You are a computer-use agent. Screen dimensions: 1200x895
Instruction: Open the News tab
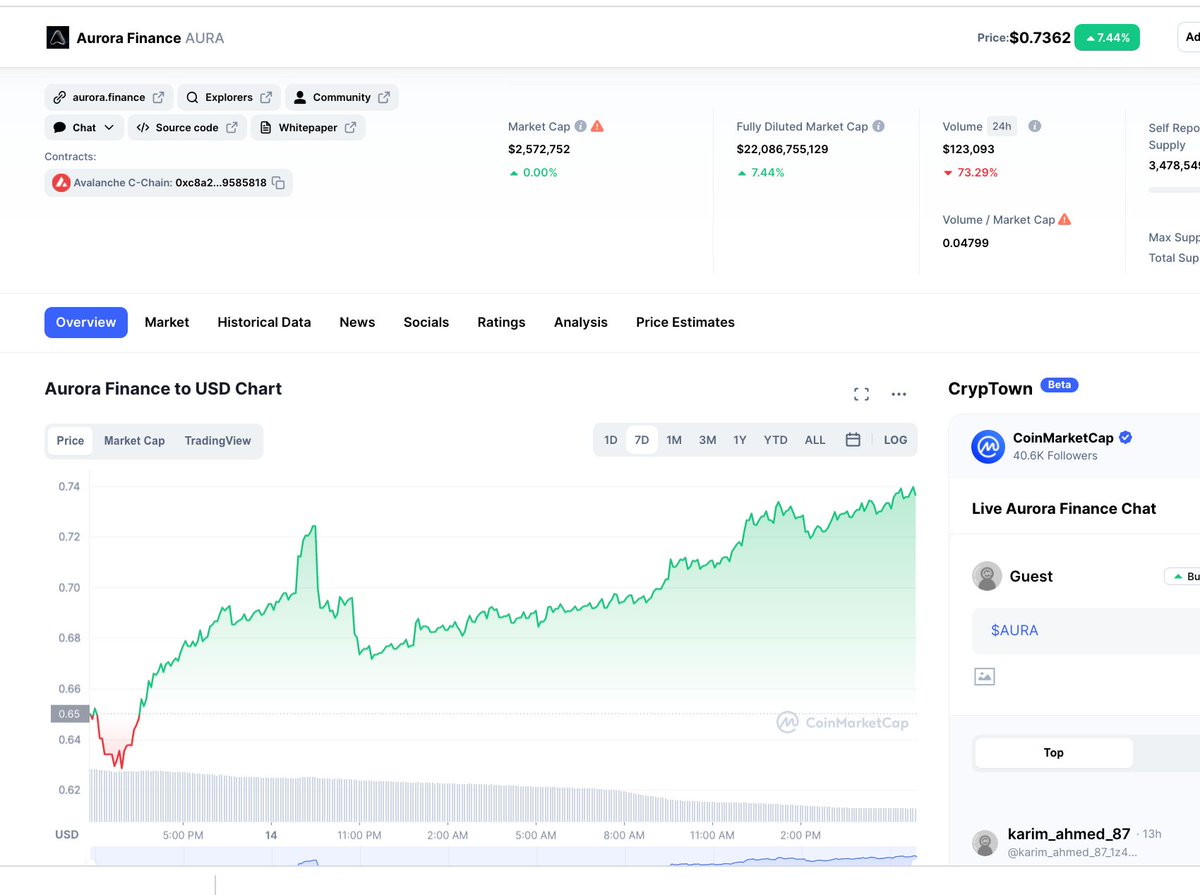pyautogui.click(x=357, y=322)
